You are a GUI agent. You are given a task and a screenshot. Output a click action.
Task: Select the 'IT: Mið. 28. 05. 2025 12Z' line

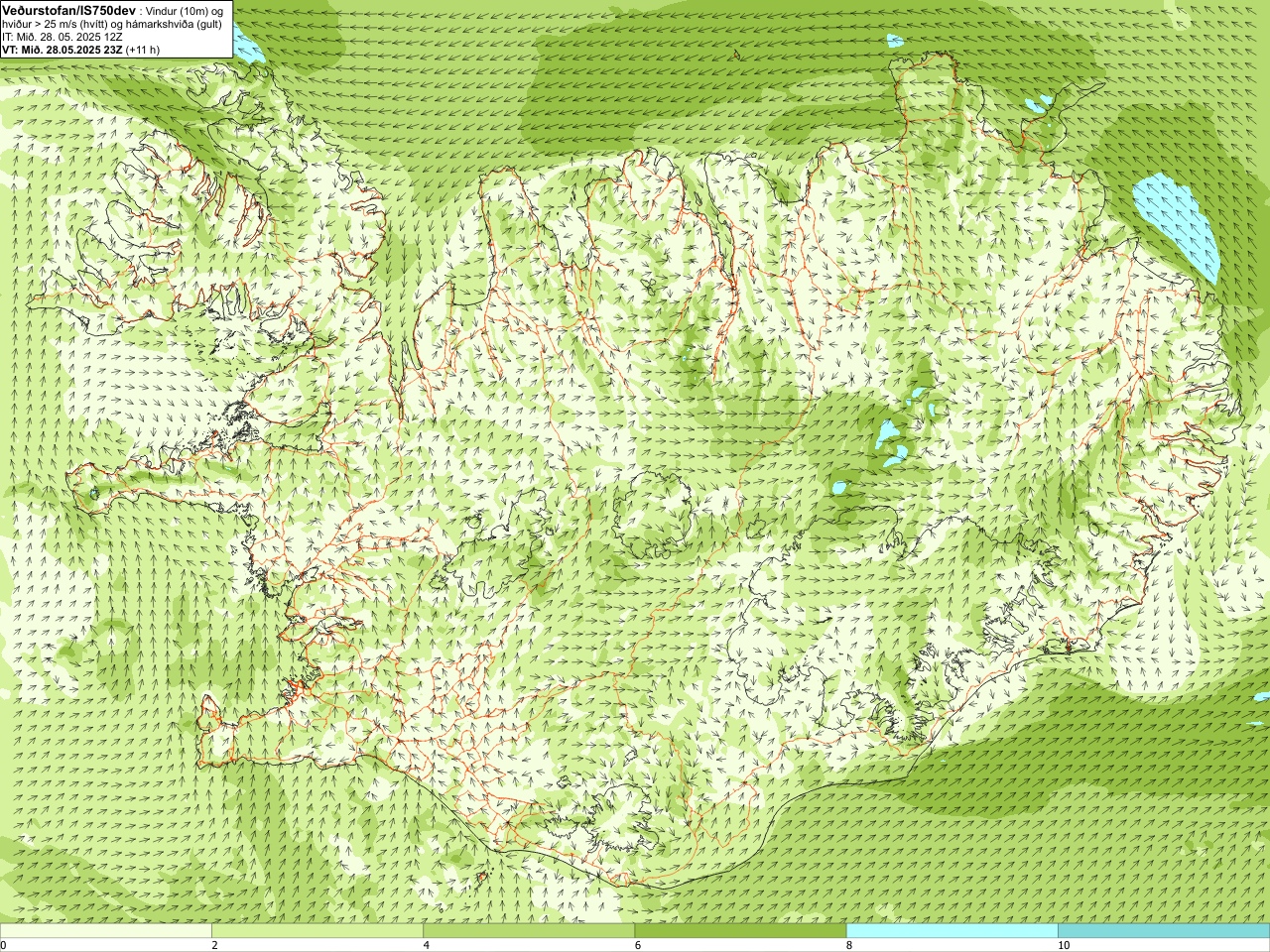[63, 37]
